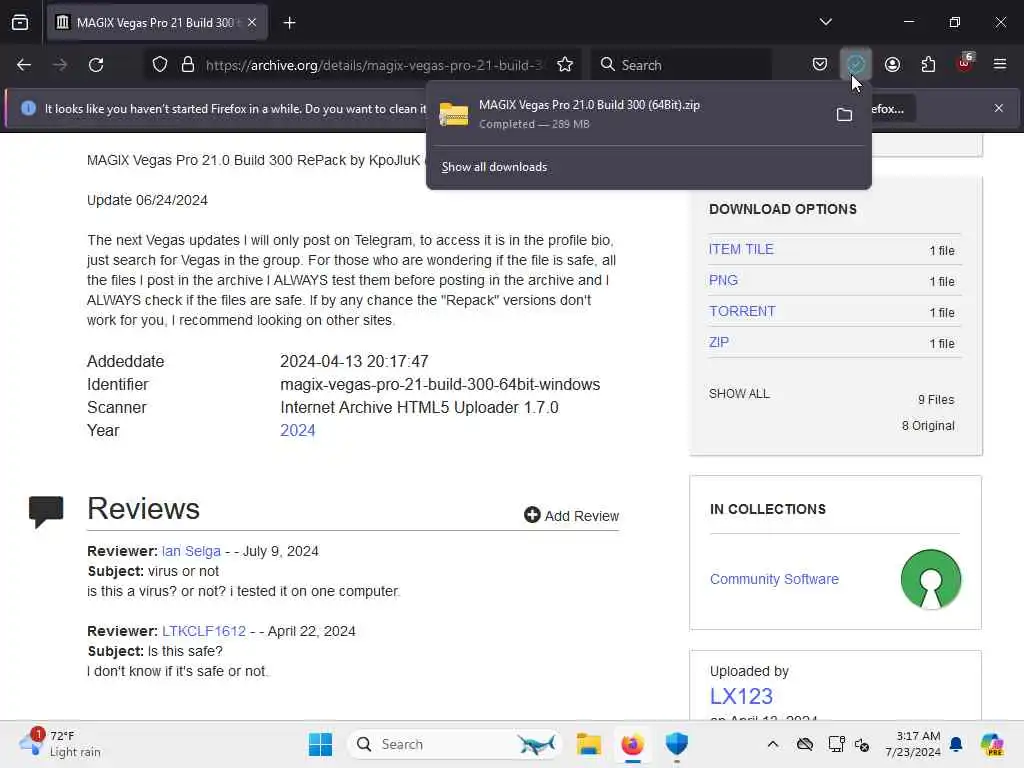Open the weather widget in taskbar
The image size is (1024, 768).
[59, 744]
